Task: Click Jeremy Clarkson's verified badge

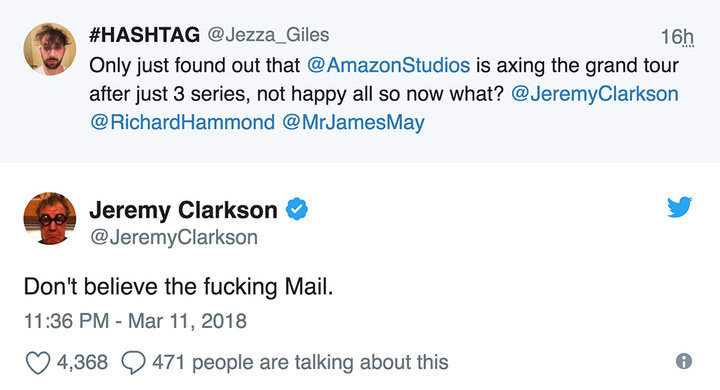Action: tap(297, 209)
